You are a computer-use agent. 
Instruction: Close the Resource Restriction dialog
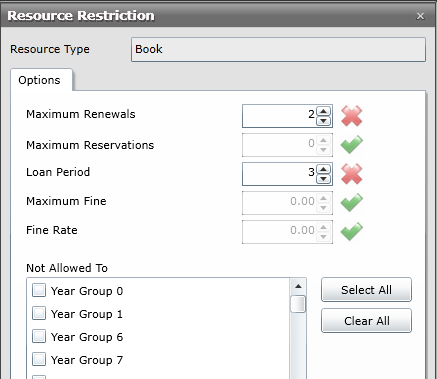click(x=420, y=16)
